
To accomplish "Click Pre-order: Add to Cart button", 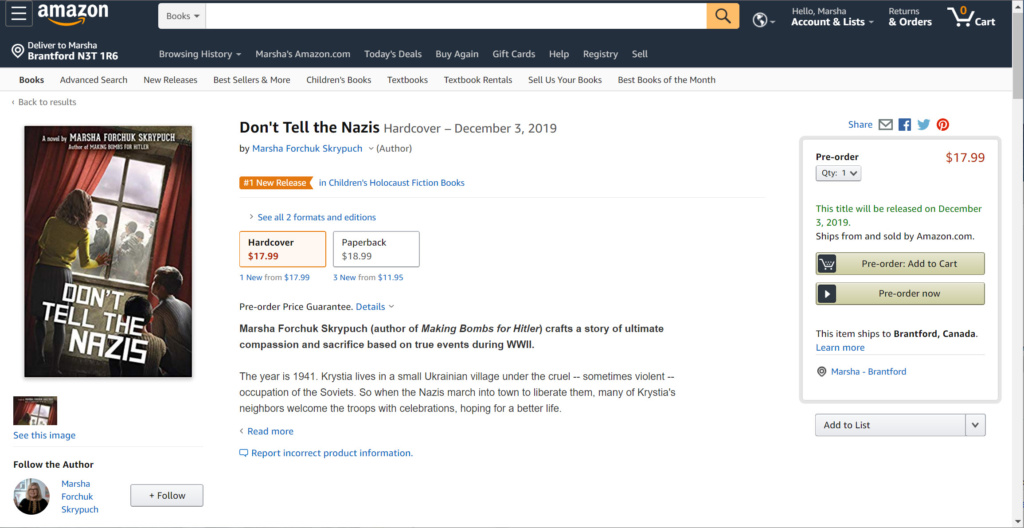I will (x=900, y=264).
